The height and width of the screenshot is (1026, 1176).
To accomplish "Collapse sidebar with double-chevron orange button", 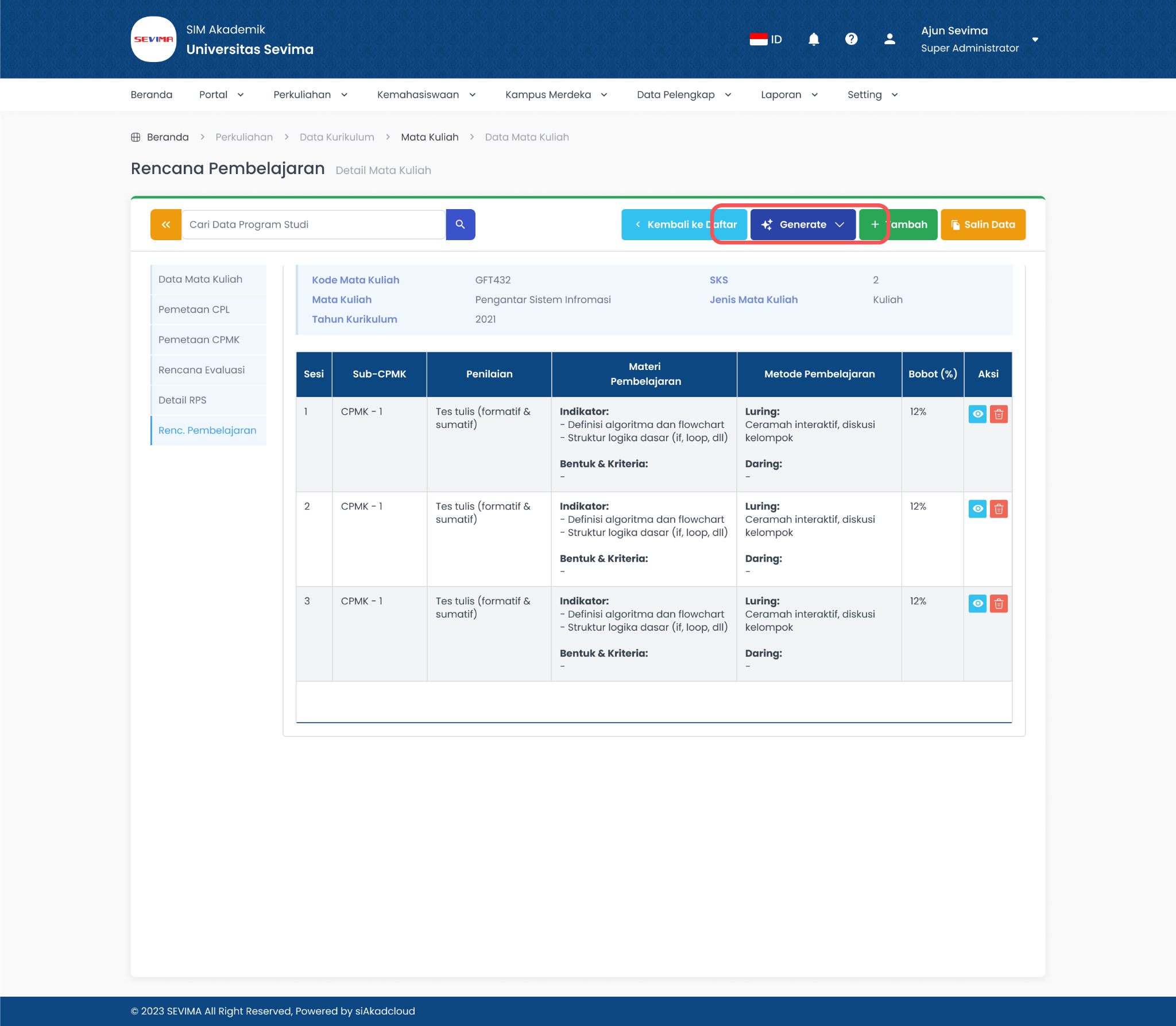I will tap(166, 225).
